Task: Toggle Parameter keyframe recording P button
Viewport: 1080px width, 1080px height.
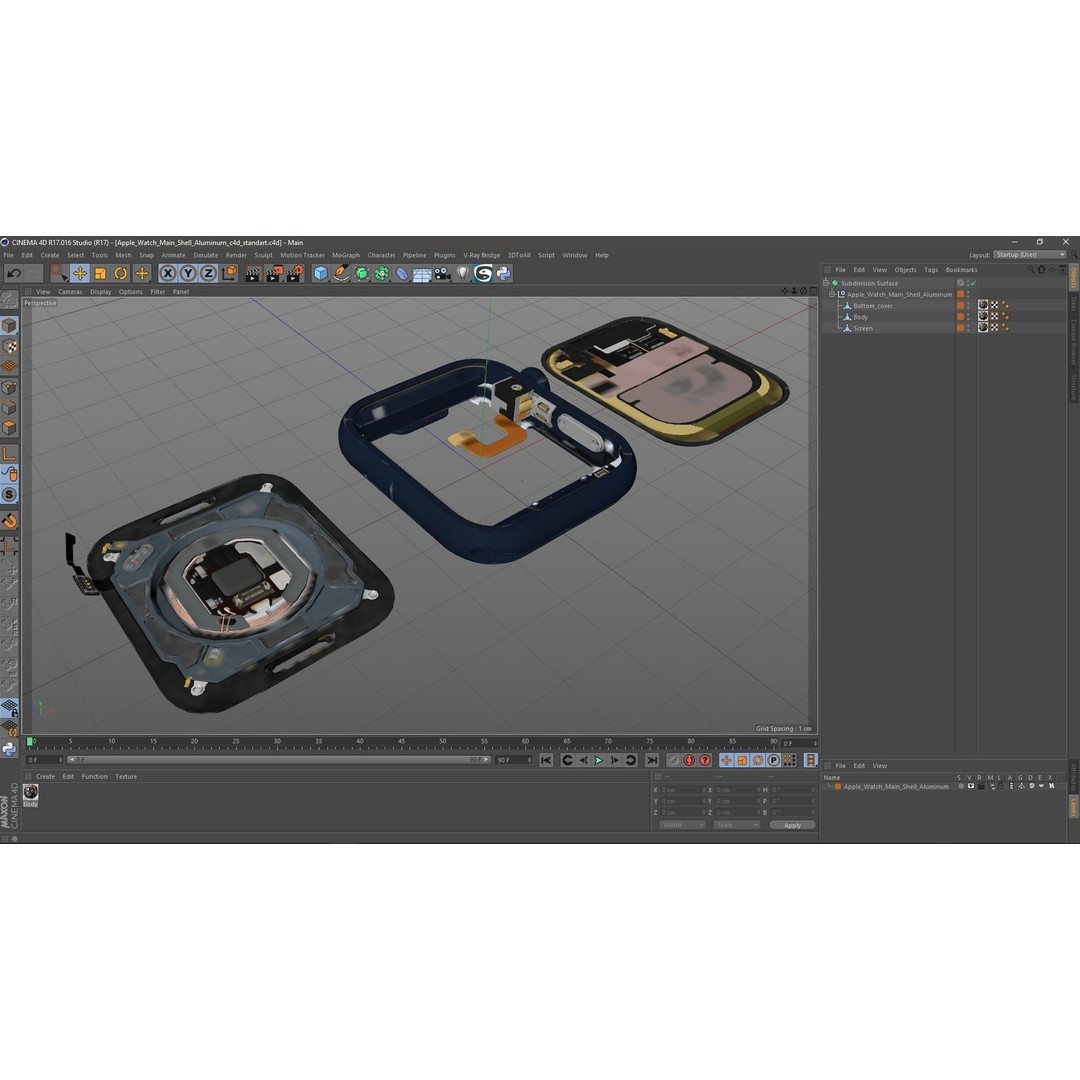Action: (x=773, y=760)
